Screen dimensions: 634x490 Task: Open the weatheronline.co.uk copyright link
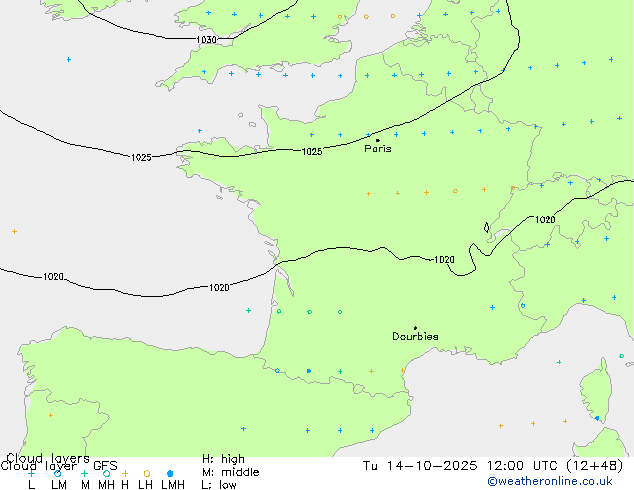550,481
